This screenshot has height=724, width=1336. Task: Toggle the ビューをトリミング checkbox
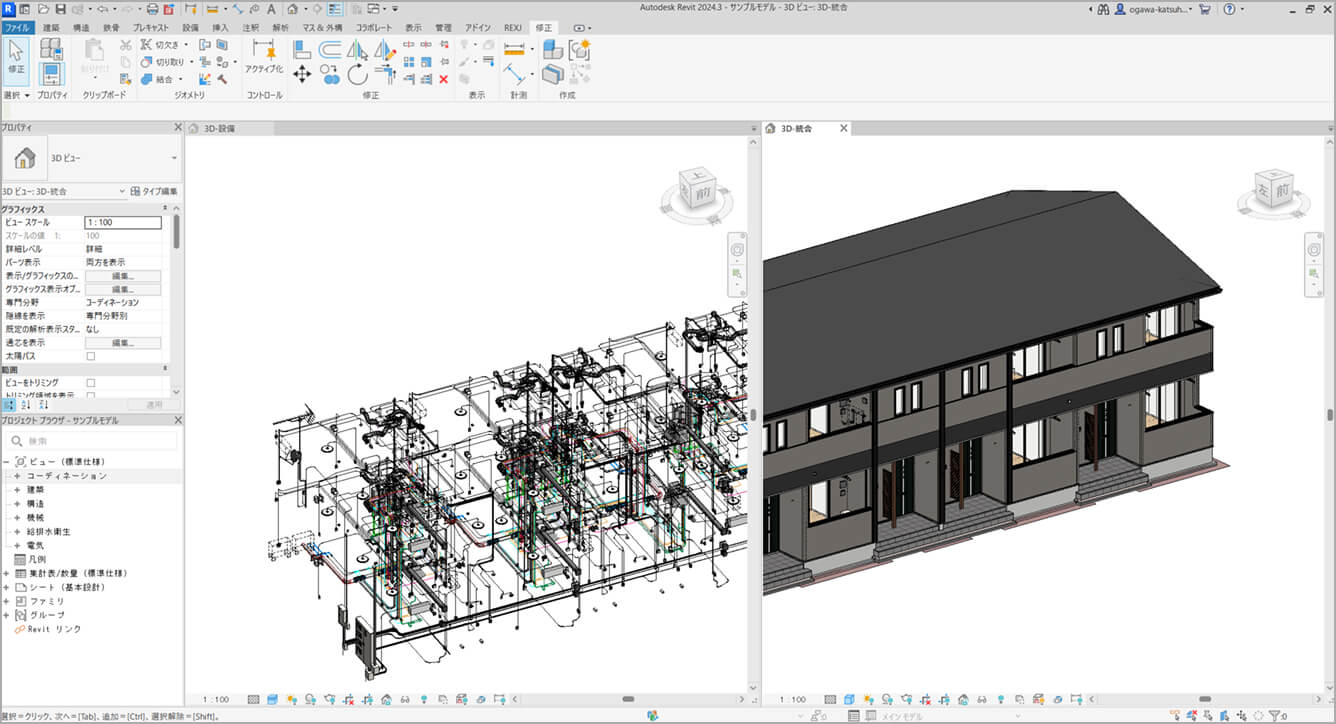[x=91, y=383]
